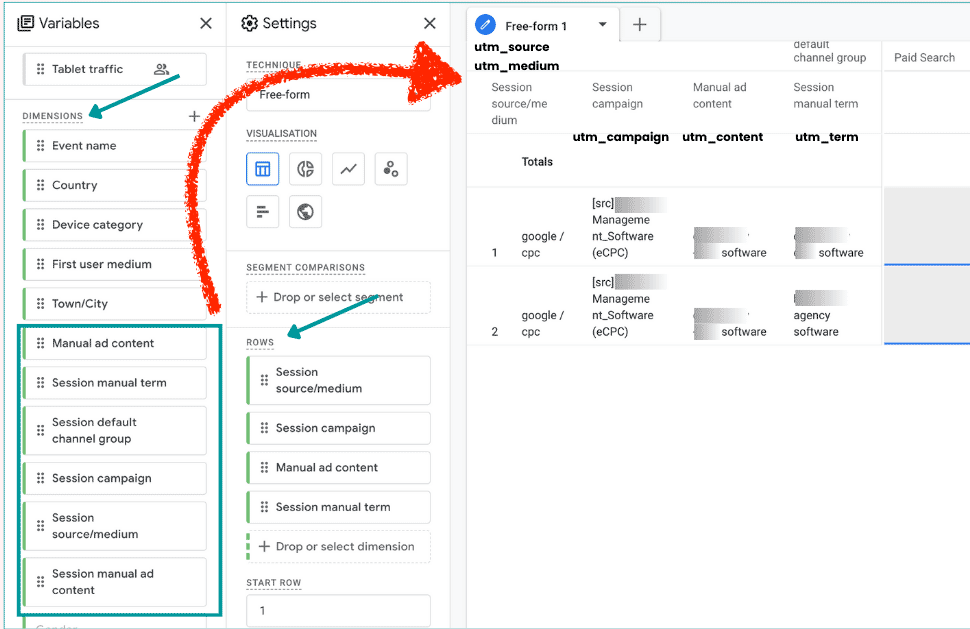Select Manual ad content in Variables

point(115,343)
